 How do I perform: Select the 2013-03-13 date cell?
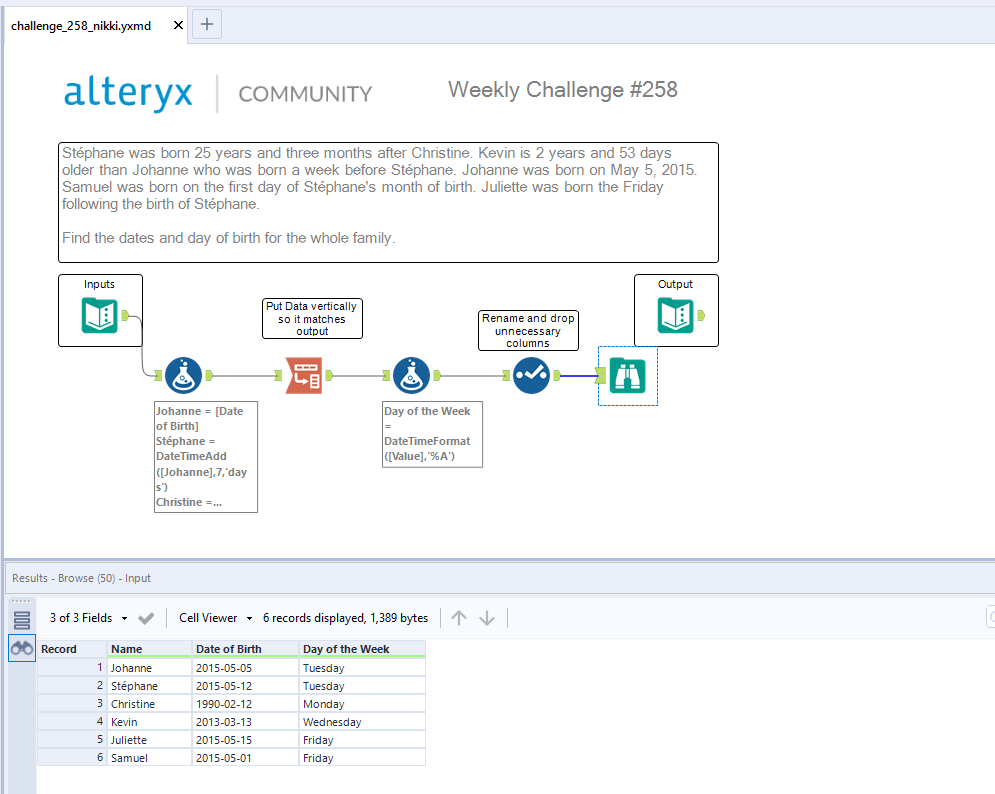point(245,722)
